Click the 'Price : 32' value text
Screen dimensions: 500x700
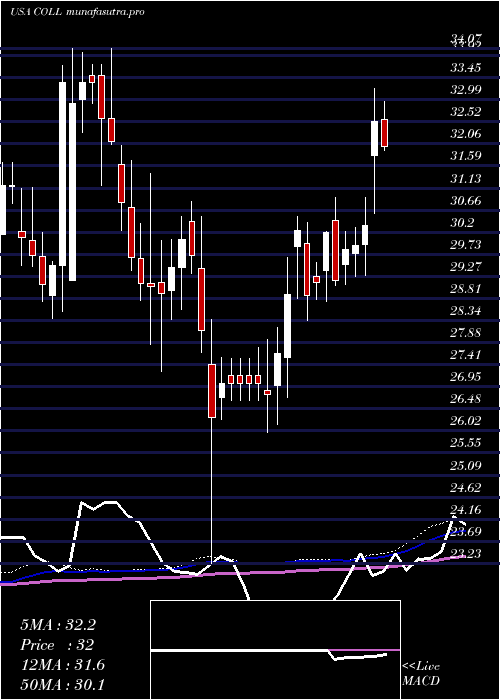57,645
